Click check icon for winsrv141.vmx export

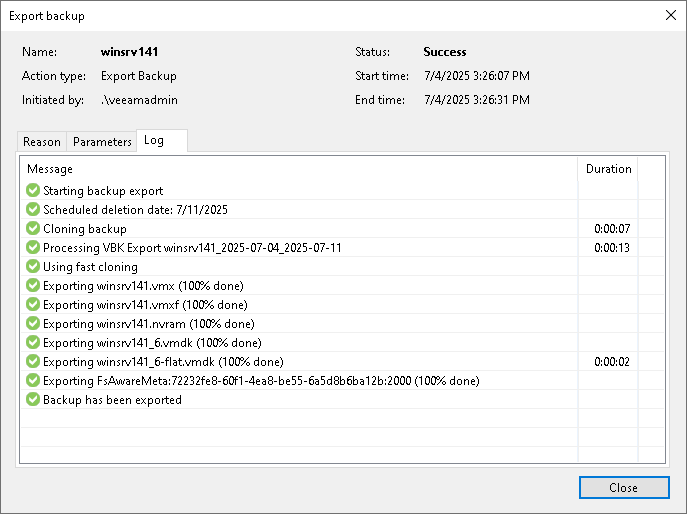pos(33,286)
